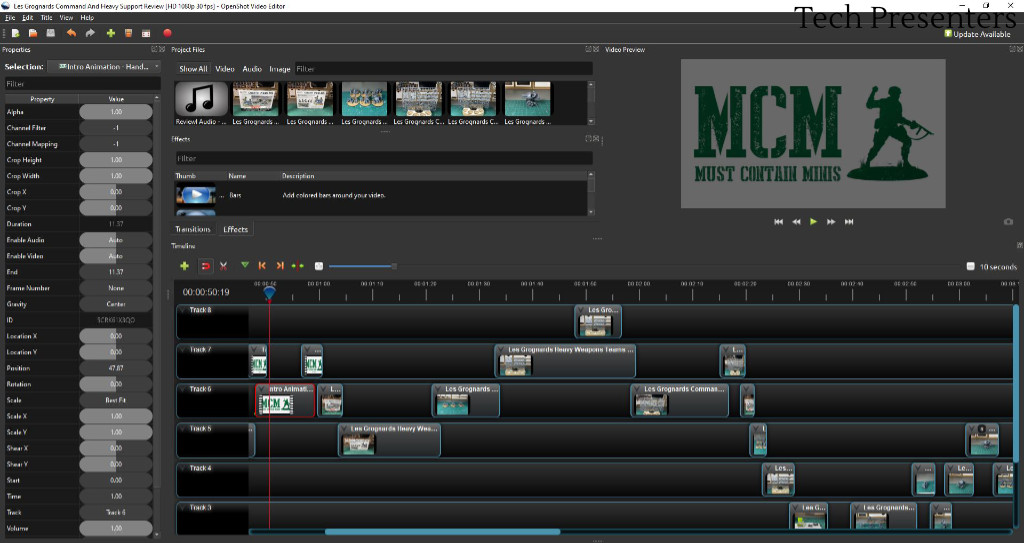Click the Scale property value Best Fit

116,400
